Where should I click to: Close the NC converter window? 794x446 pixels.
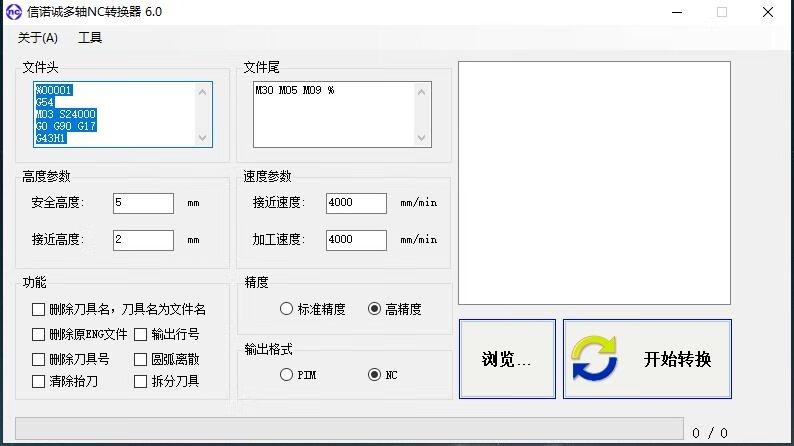[x=768, y=12]
